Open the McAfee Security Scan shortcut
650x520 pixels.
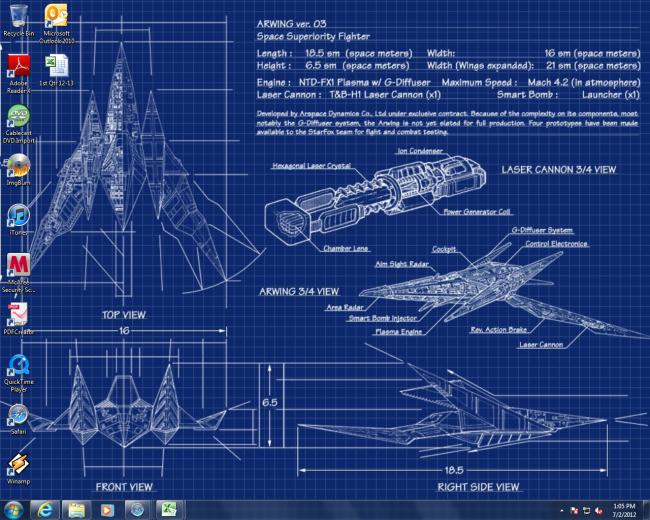[19, 273]
